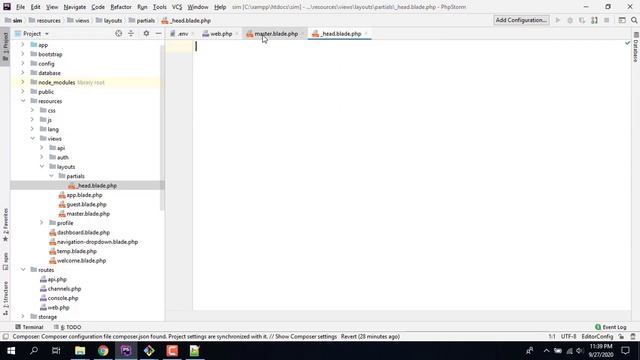The image size is (640, 360).
Task: Select app.blade.php in project tree
Action: click(84, 195)
